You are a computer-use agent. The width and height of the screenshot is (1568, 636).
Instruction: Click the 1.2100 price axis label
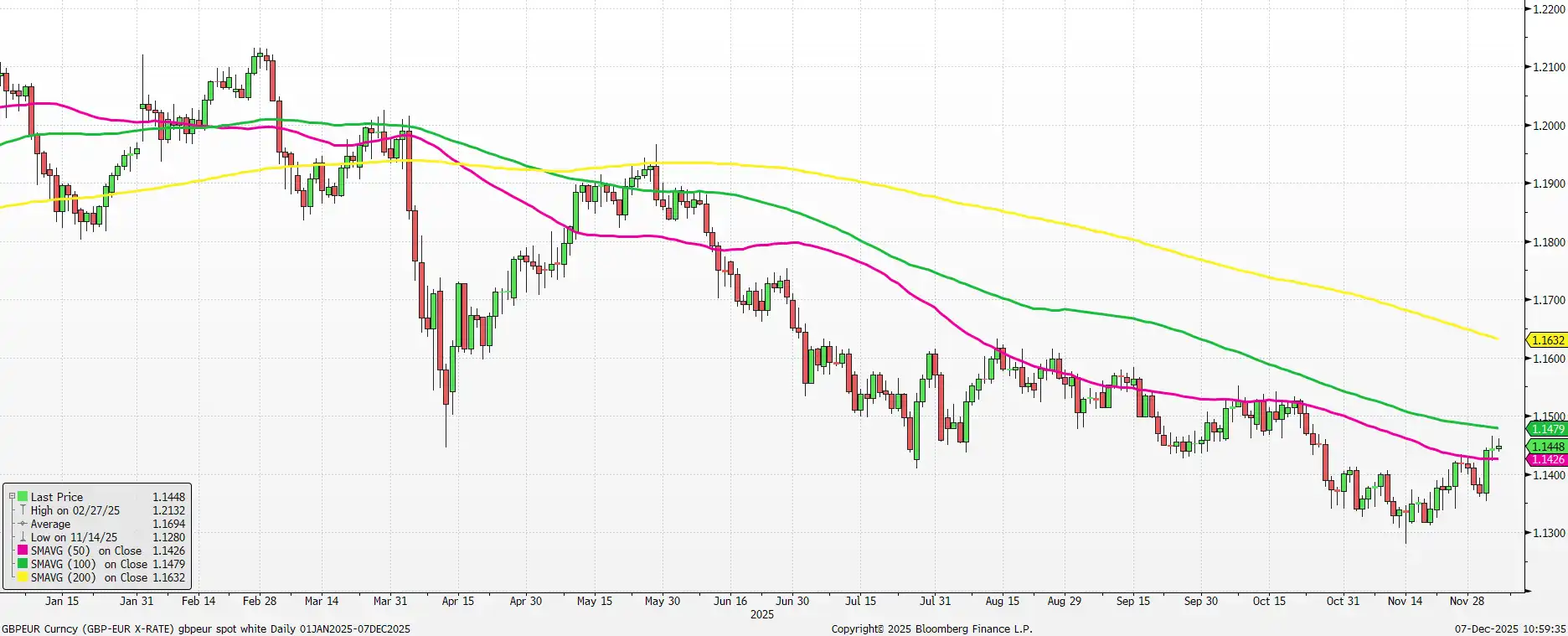coord(1549,67)
